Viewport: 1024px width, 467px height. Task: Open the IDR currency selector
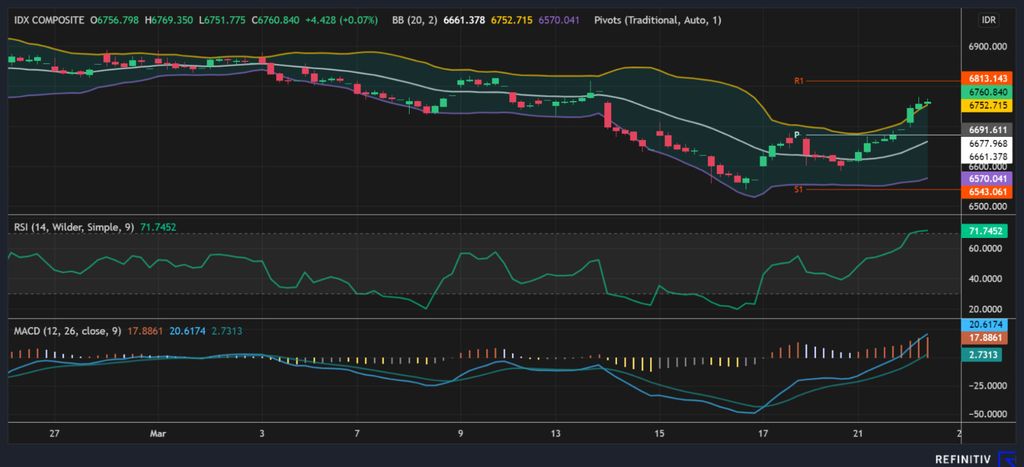click(988, 19)
